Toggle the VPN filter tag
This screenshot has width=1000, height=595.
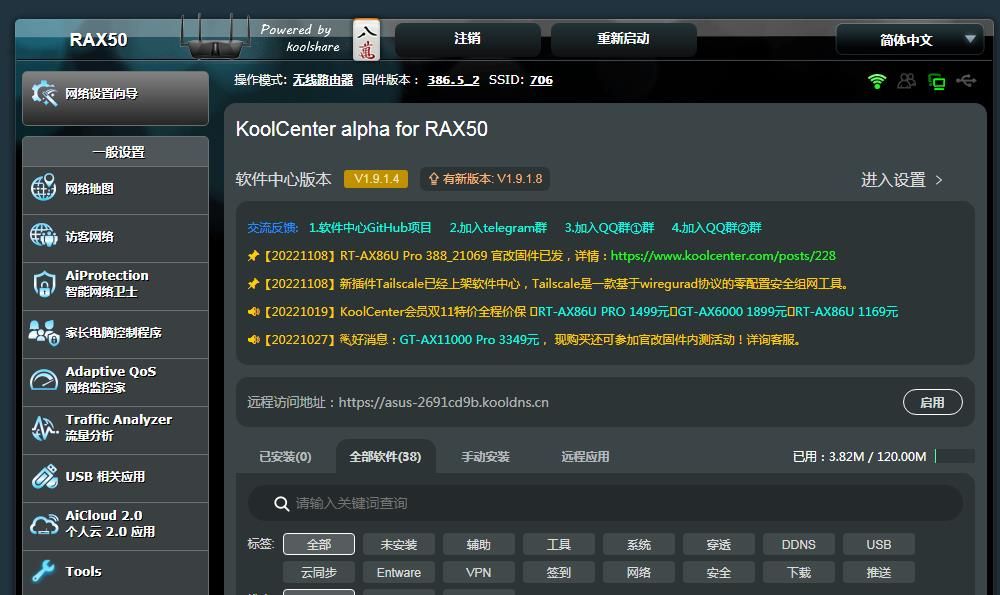[478, 573]
